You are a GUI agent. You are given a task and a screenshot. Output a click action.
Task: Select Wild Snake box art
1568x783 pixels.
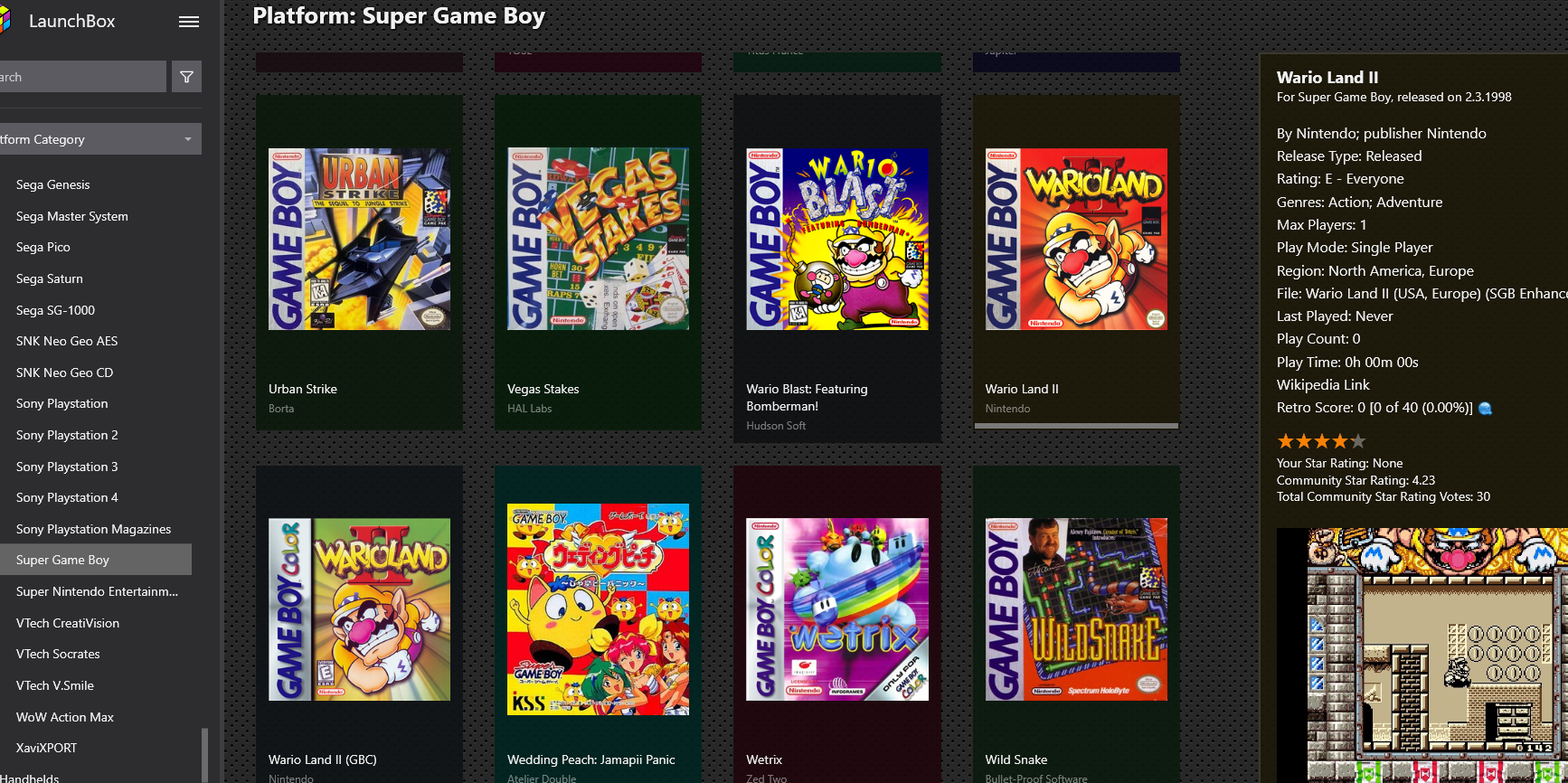1076,609
